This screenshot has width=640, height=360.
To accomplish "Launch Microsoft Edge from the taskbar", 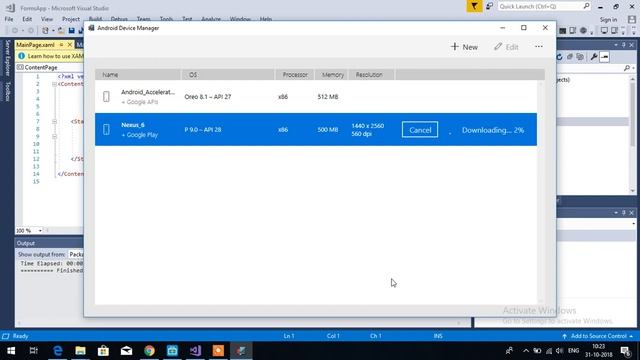I will (x=58, y=351).
